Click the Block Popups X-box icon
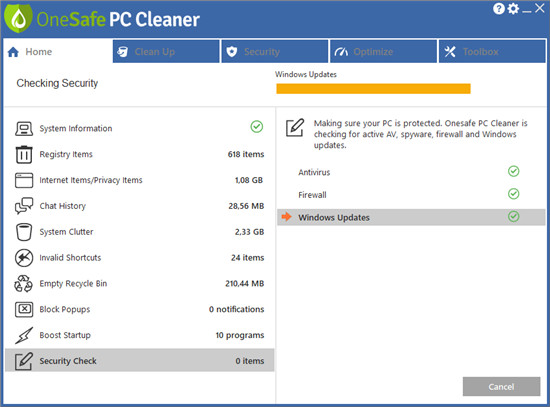 point(24,309)
